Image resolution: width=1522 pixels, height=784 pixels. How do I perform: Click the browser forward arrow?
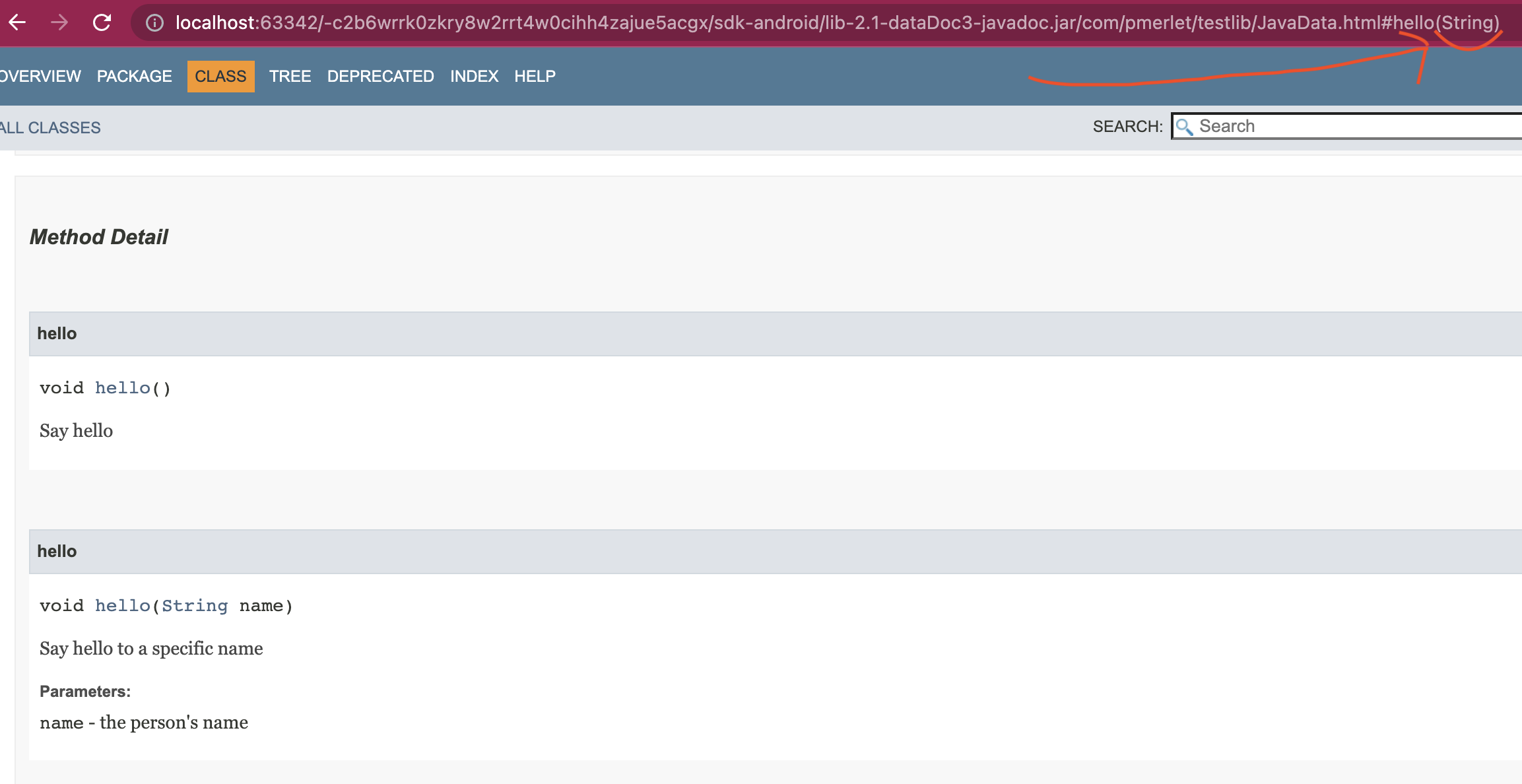60,22
